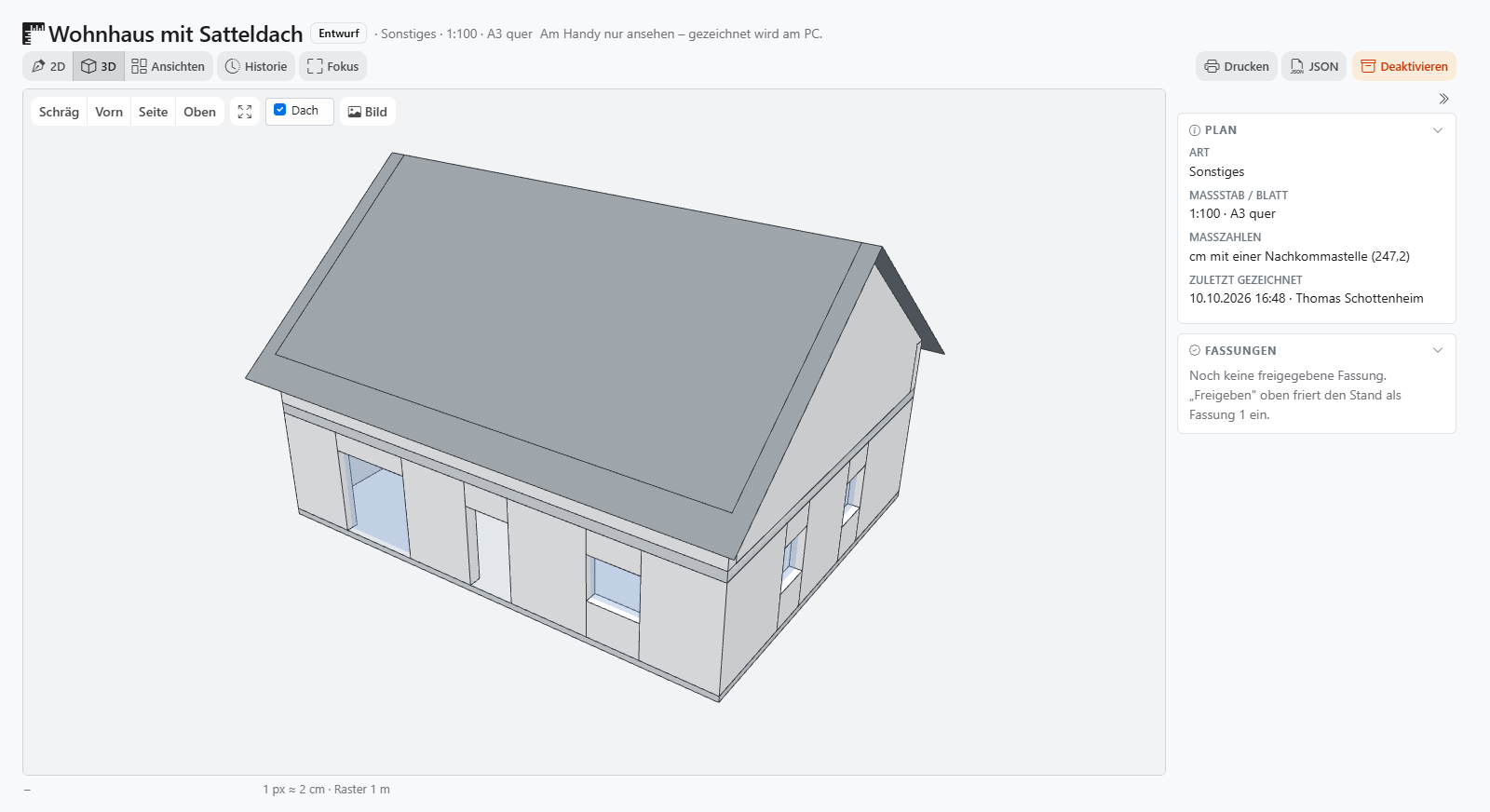
Task: Open the Ansichten views tab
Action: [169, 66]
